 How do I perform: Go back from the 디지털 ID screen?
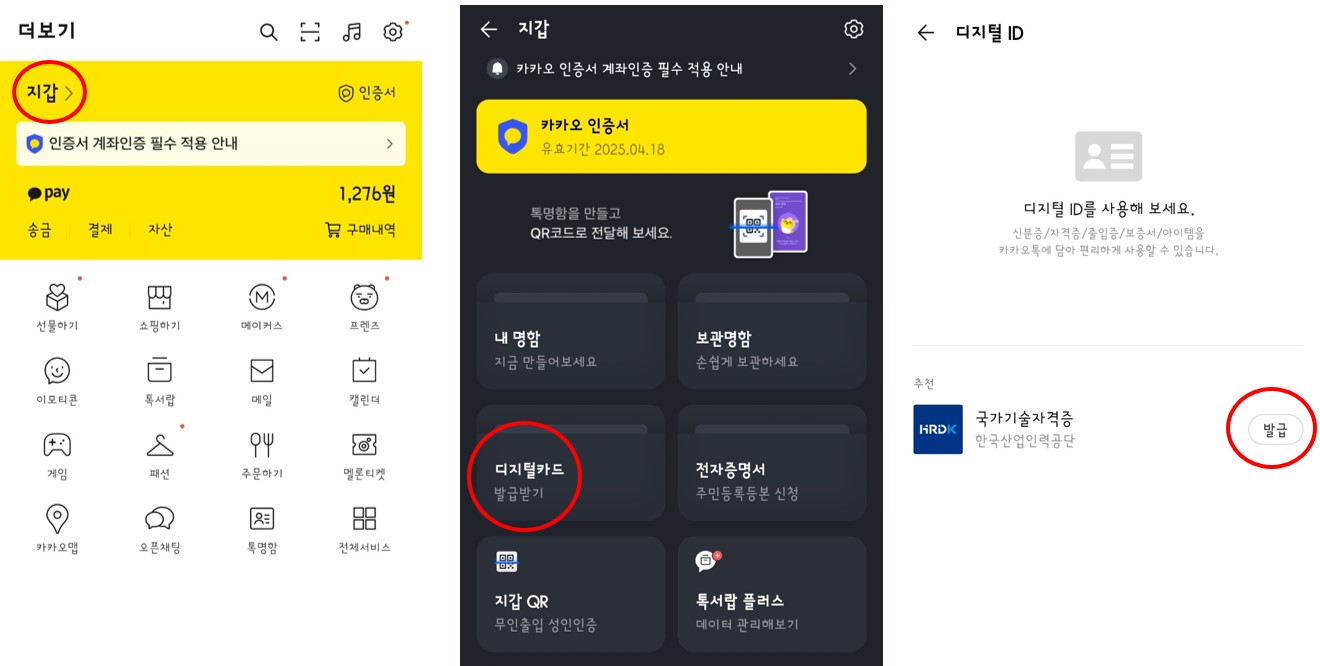925,33
